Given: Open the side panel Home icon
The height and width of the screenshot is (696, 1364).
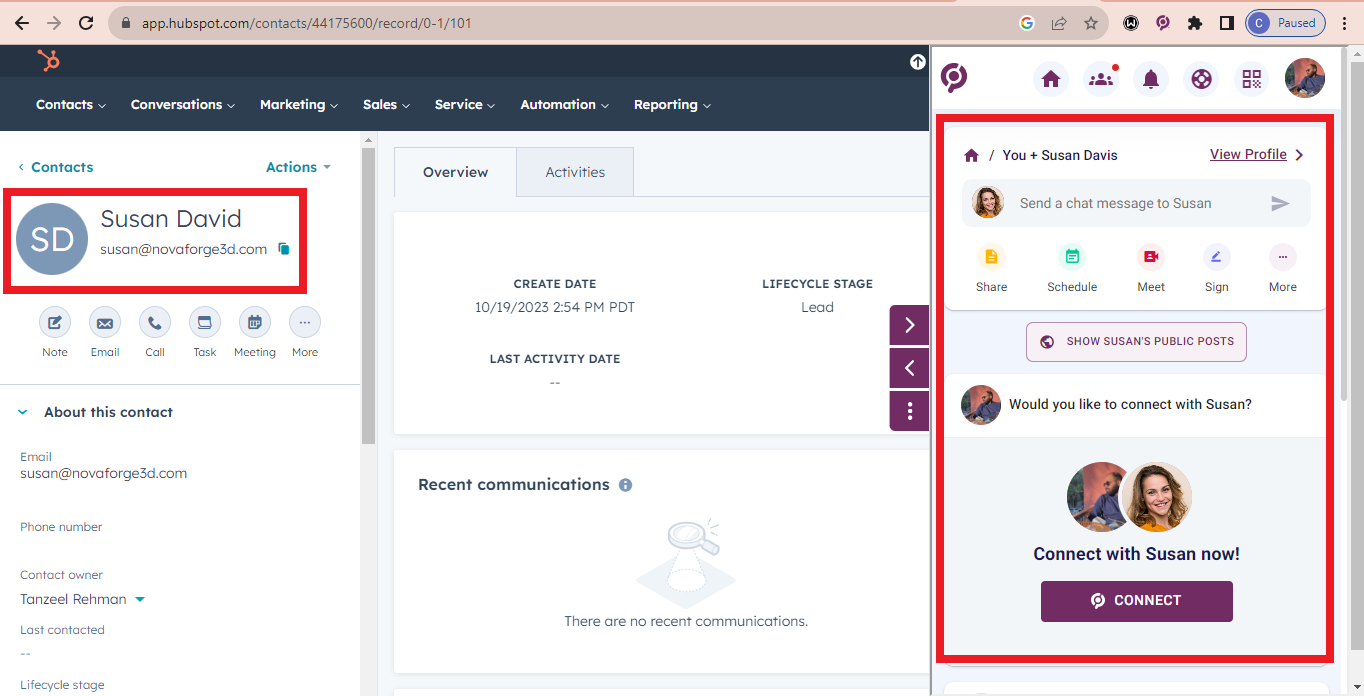Looking at the screenshot, I should [1051, 79].
